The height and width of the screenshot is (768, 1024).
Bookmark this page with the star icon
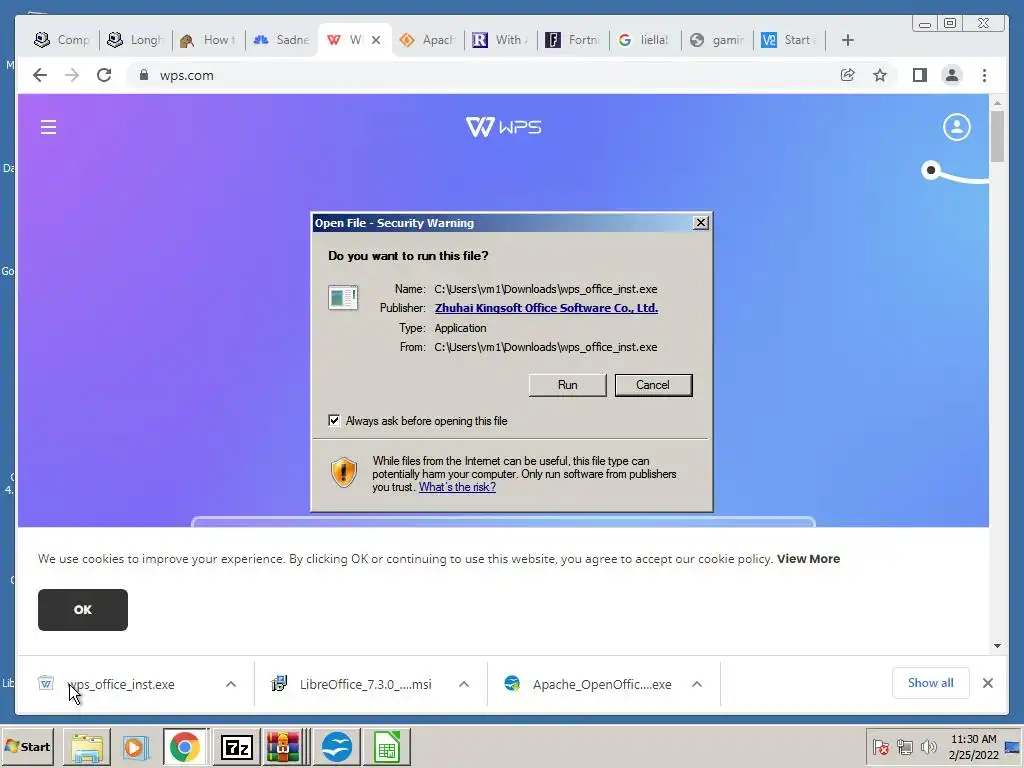point(880,75)
